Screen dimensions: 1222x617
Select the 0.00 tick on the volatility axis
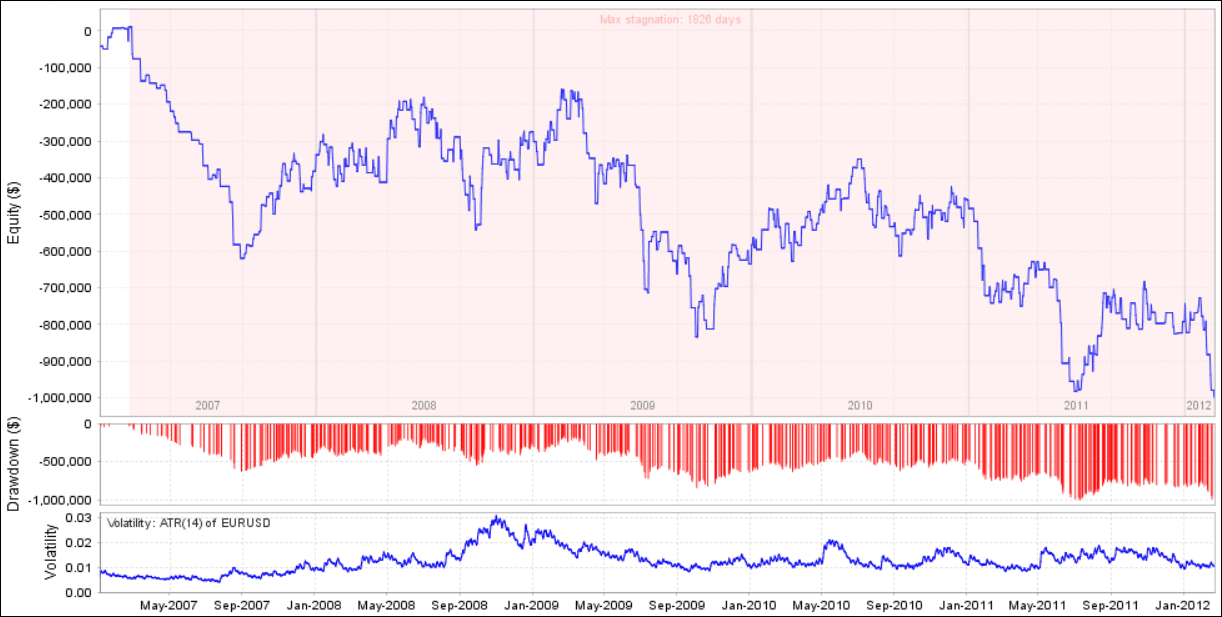[x=77, y=592]
